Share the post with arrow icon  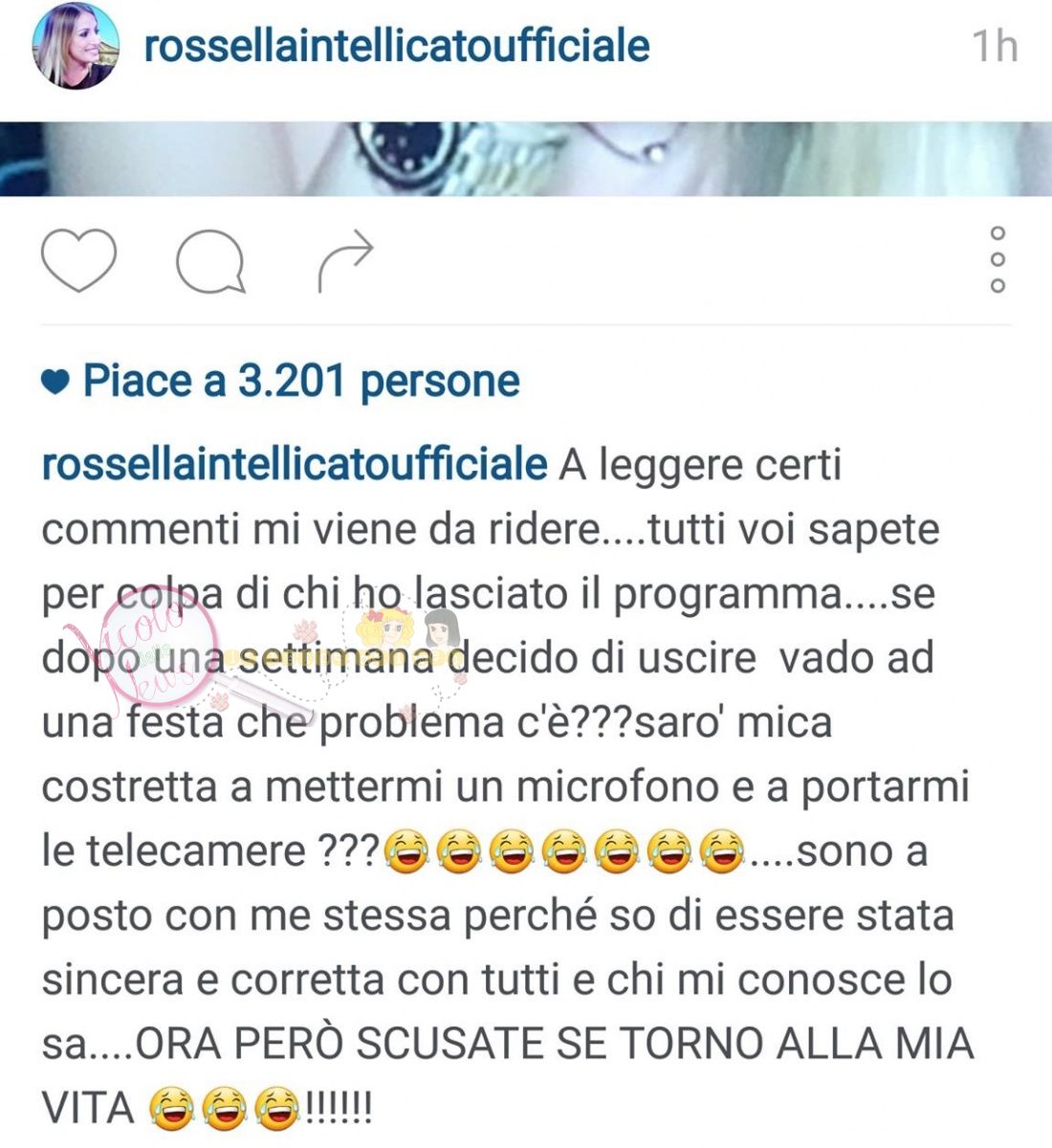coord(345,260)
